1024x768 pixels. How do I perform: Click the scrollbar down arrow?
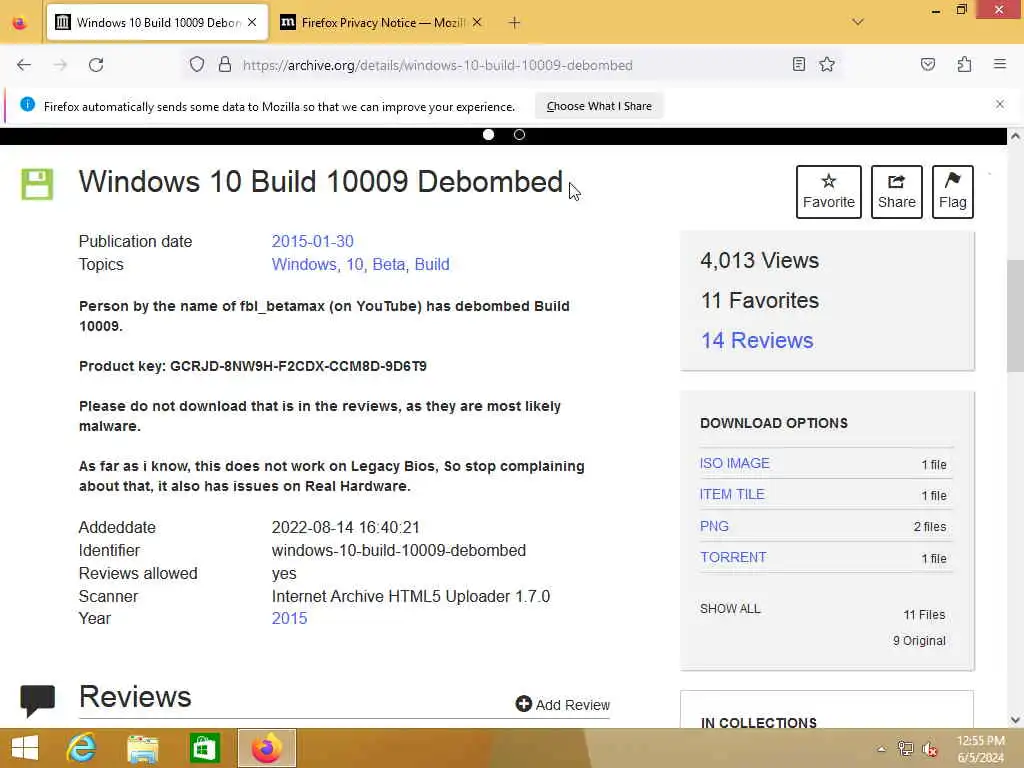1015,720
